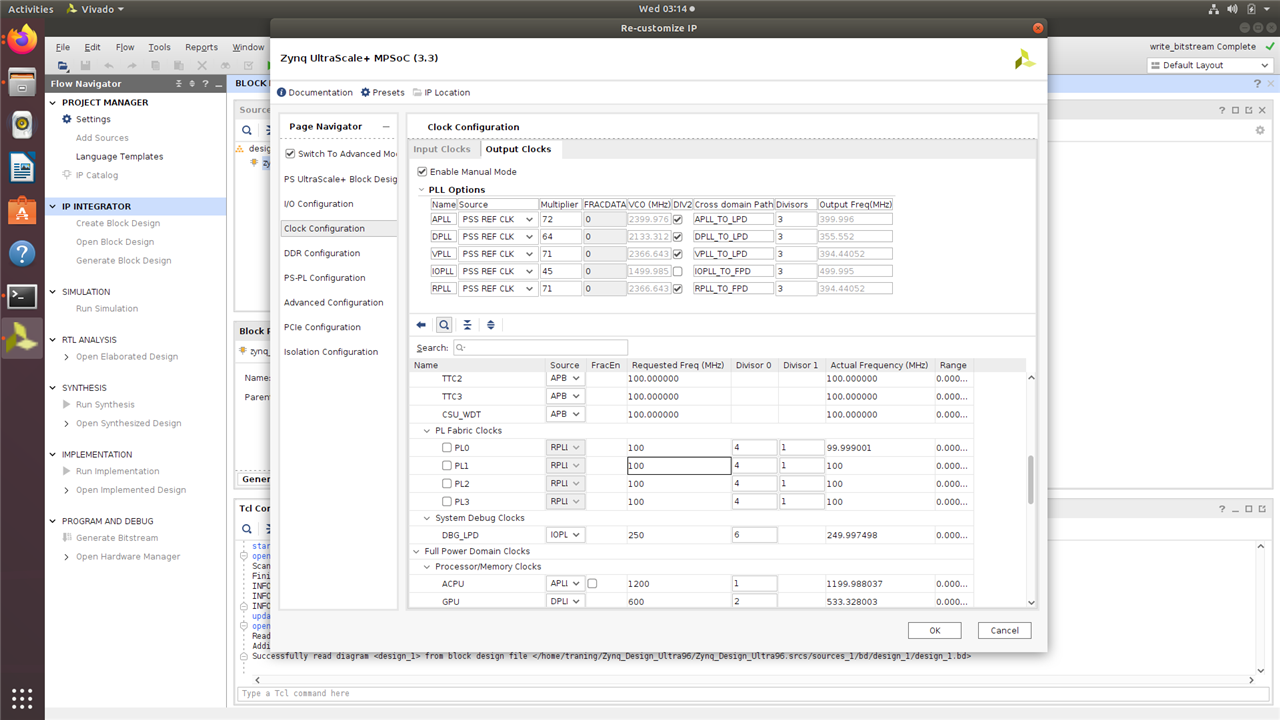
Task: Minimize the Flow Navigator panel
Action: click(217, 84)
